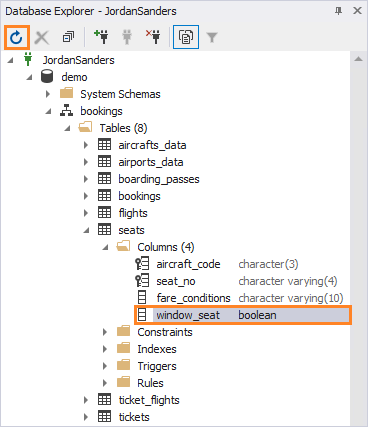The height and width of the screenshot is (427, 368).
Task: Expand the tickets table node
Action: (x=86, y=417)
